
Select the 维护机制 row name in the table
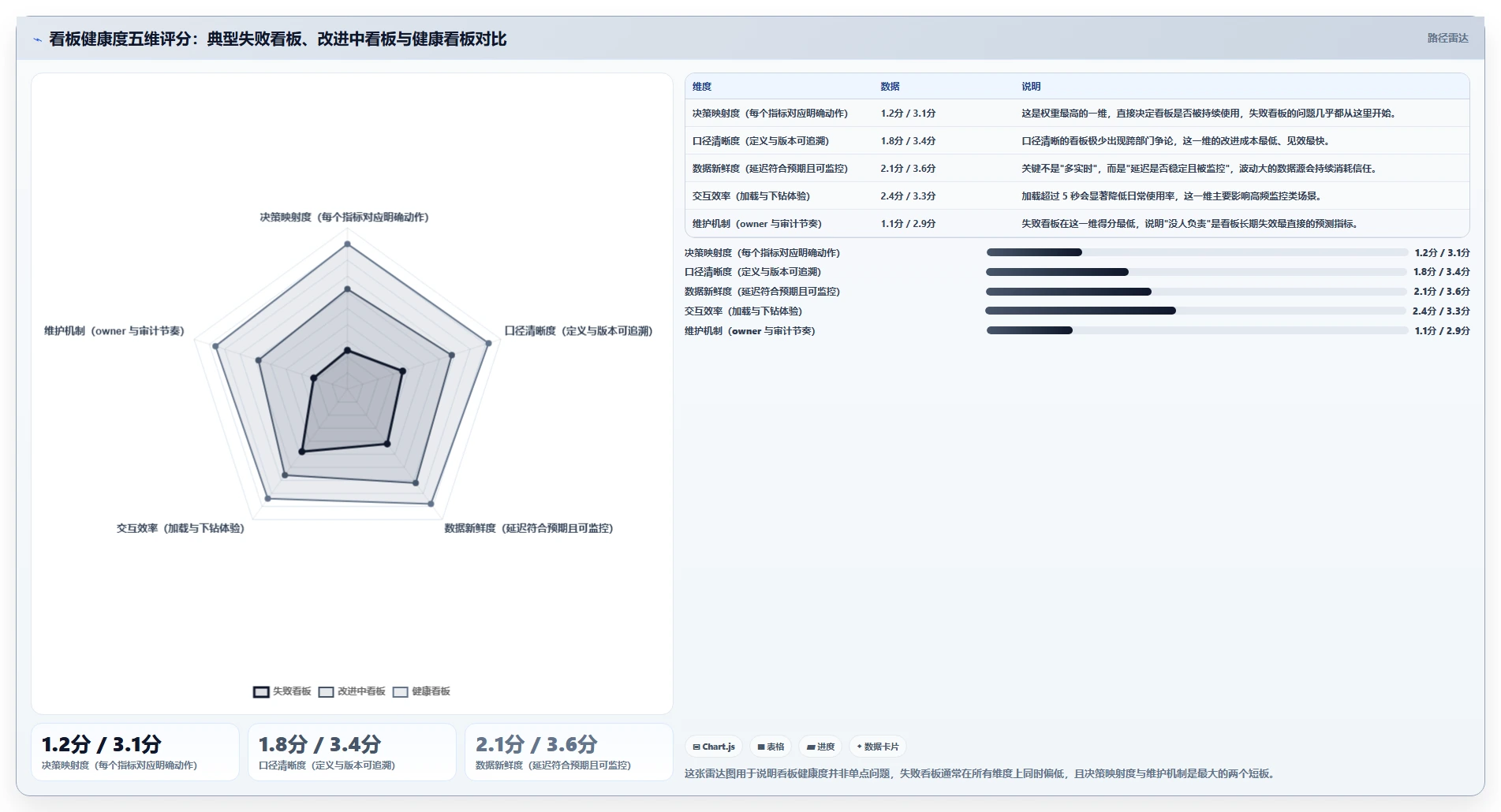tap(757, 224)
